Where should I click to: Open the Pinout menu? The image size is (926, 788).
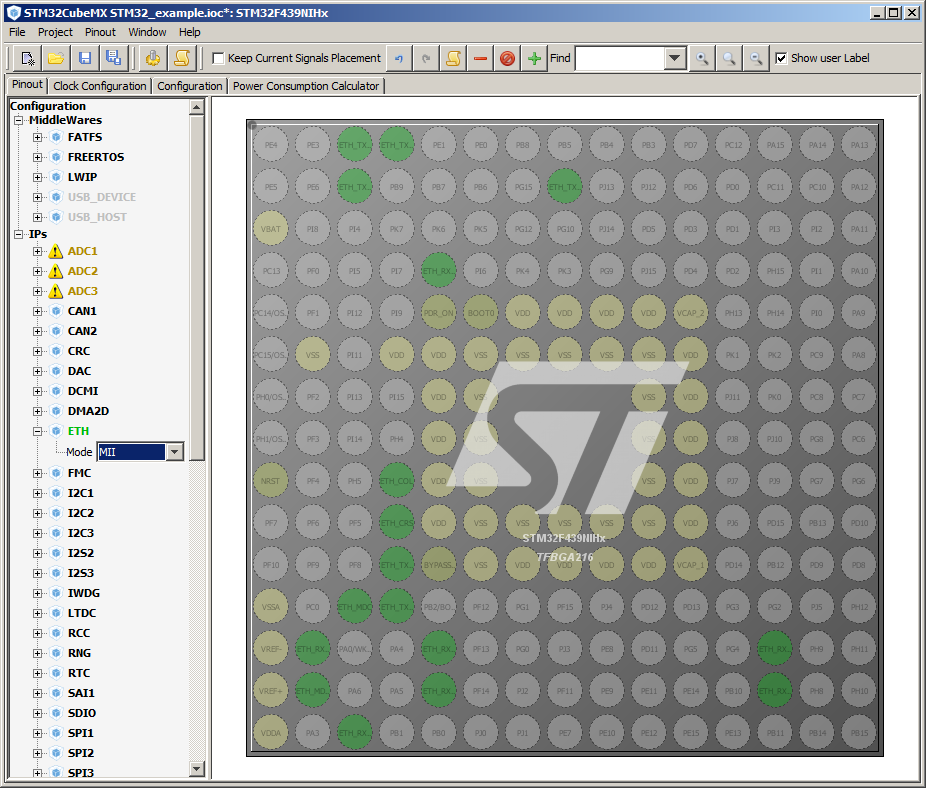click(100, 32)
